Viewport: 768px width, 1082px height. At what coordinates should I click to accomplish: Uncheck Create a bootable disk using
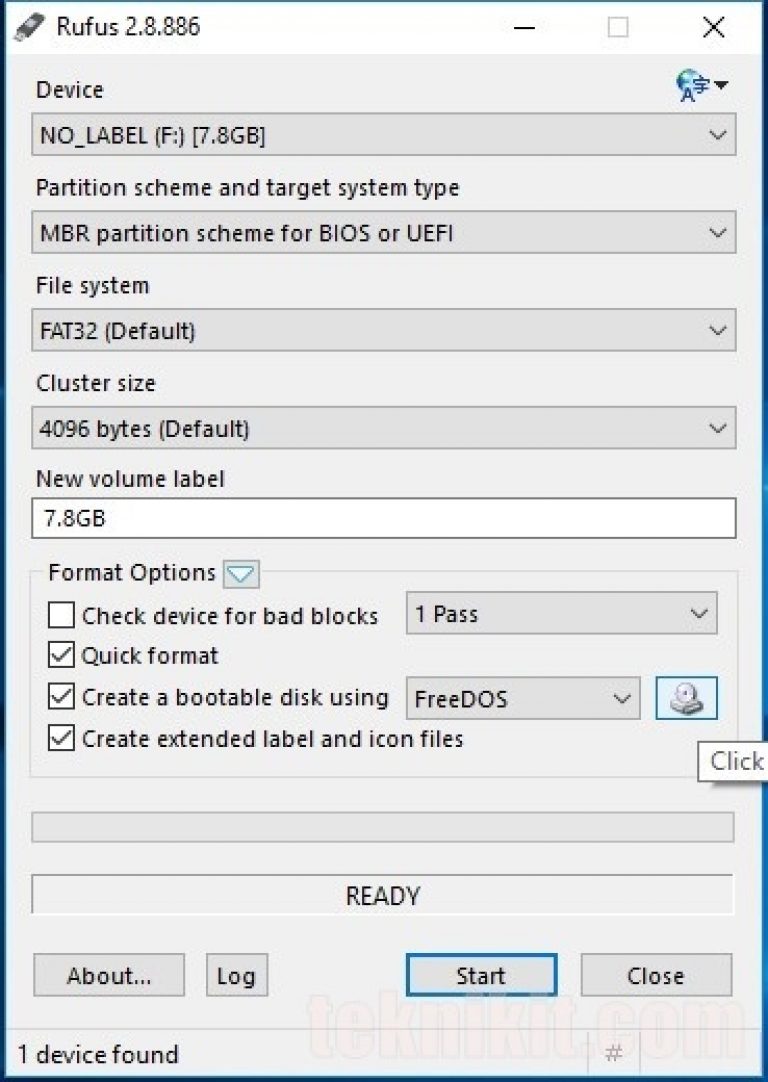click(60, 697)
